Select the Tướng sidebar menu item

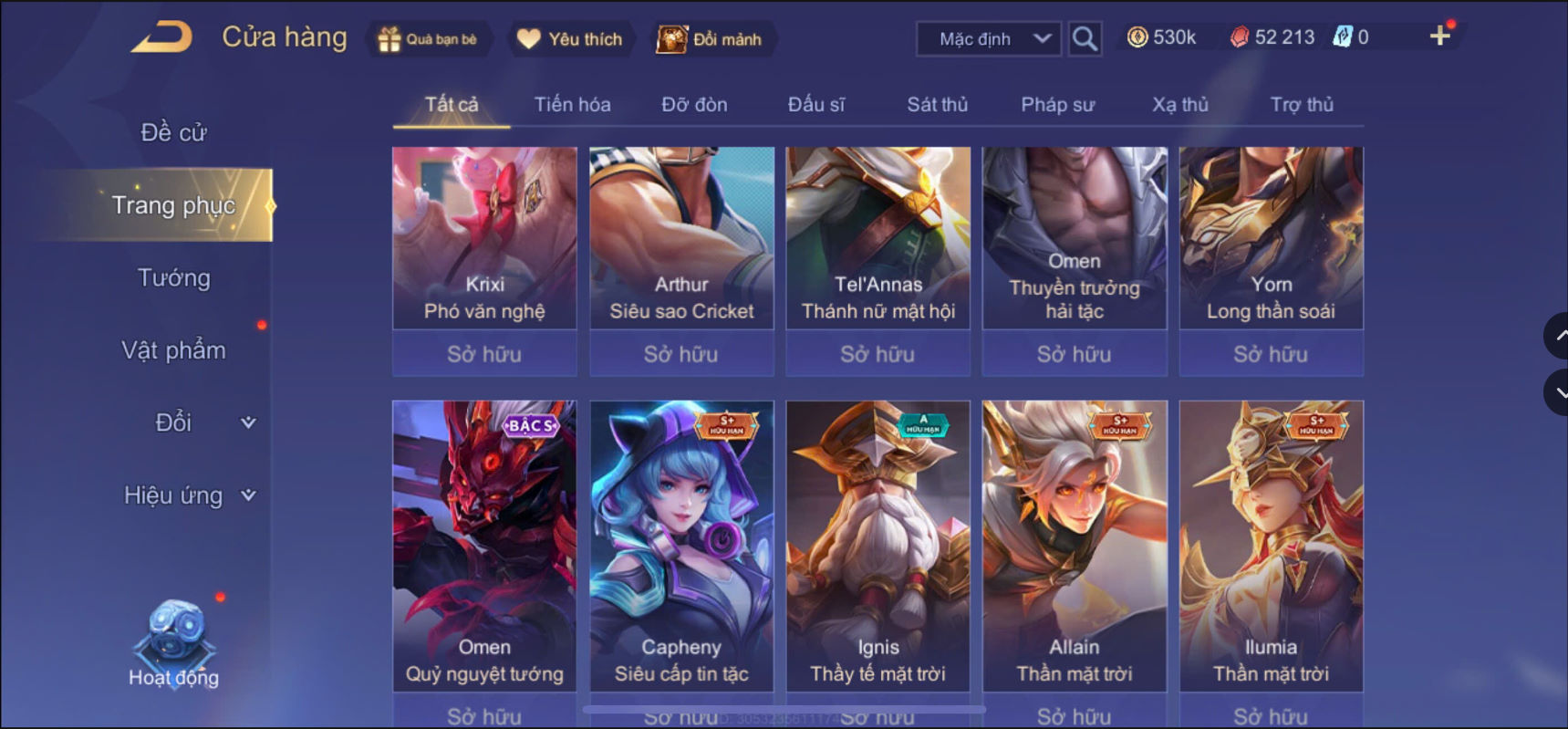click(x=173, y=277)
